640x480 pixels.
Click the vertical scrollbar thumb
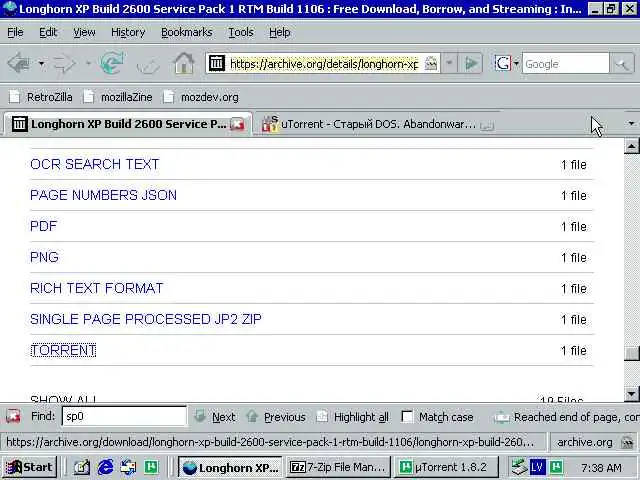(x=631, y=353)
